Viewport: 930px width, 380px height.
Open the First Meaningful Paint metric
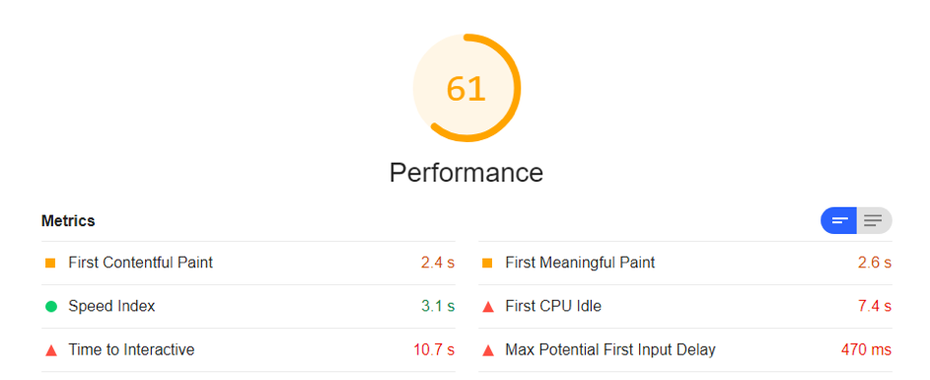coord(685,263)
